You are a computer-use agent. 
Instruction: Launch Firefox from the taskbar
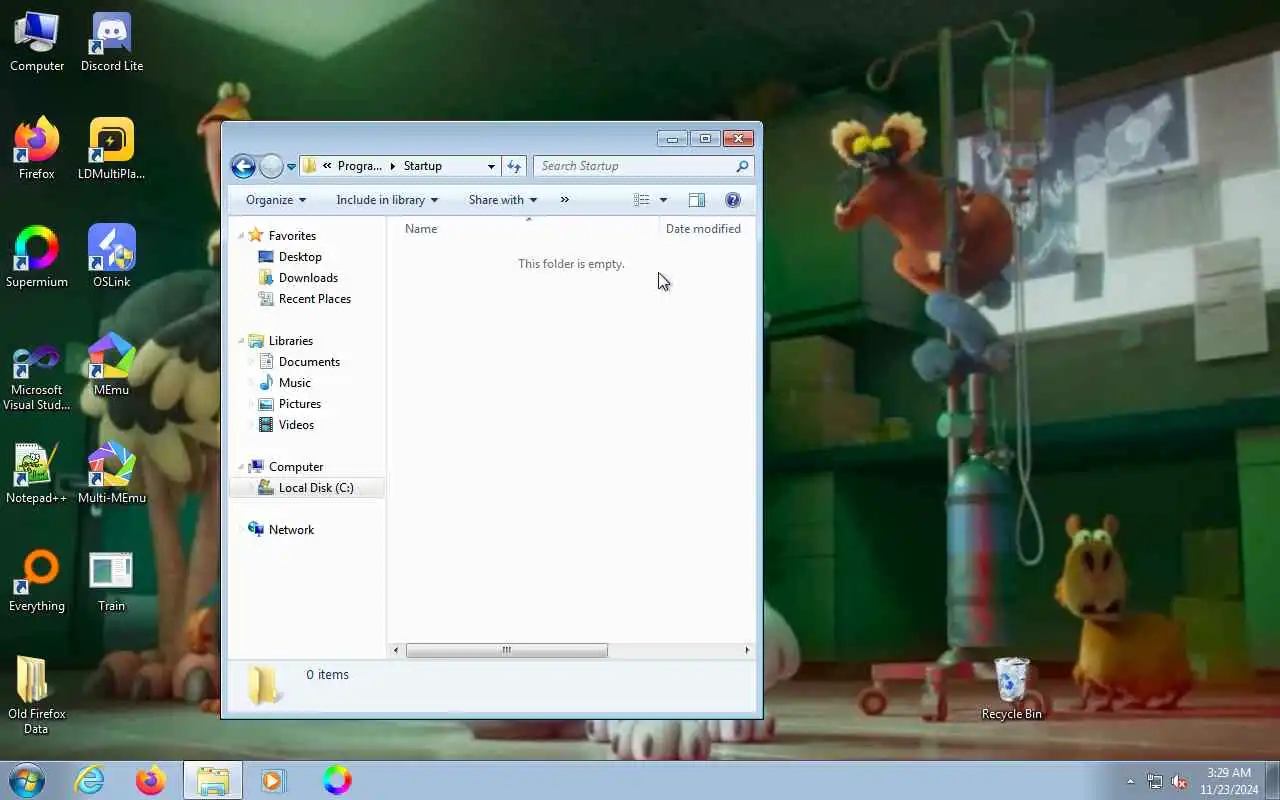pos(151,780)
